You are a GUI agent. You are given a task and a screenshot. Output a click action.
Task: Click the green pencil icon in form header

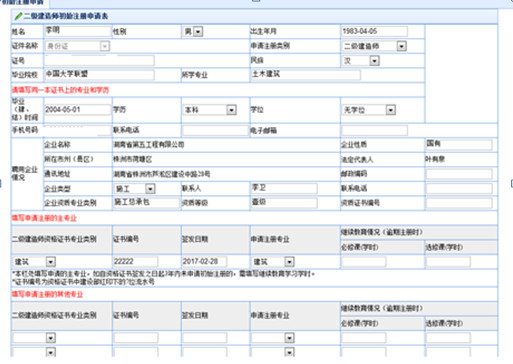(x=18, y=16)
